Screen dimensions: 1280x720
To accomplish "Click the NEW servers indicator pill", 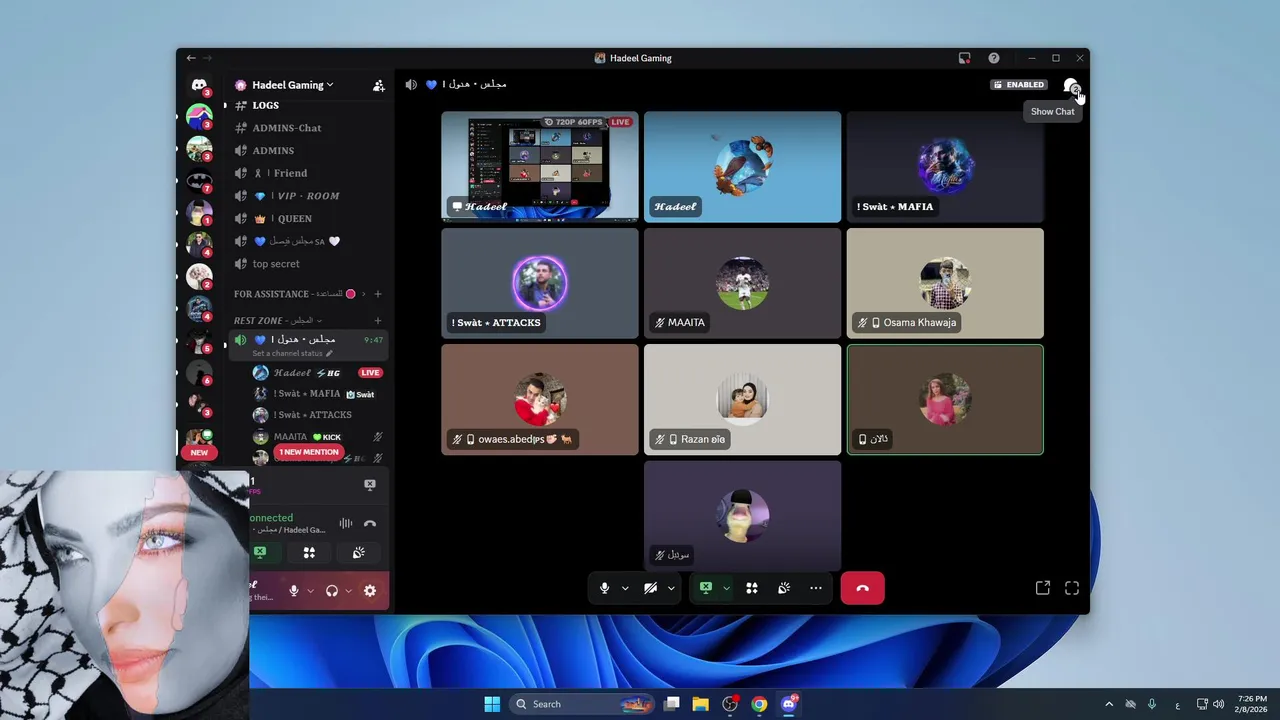I will (x=199, y=453).
